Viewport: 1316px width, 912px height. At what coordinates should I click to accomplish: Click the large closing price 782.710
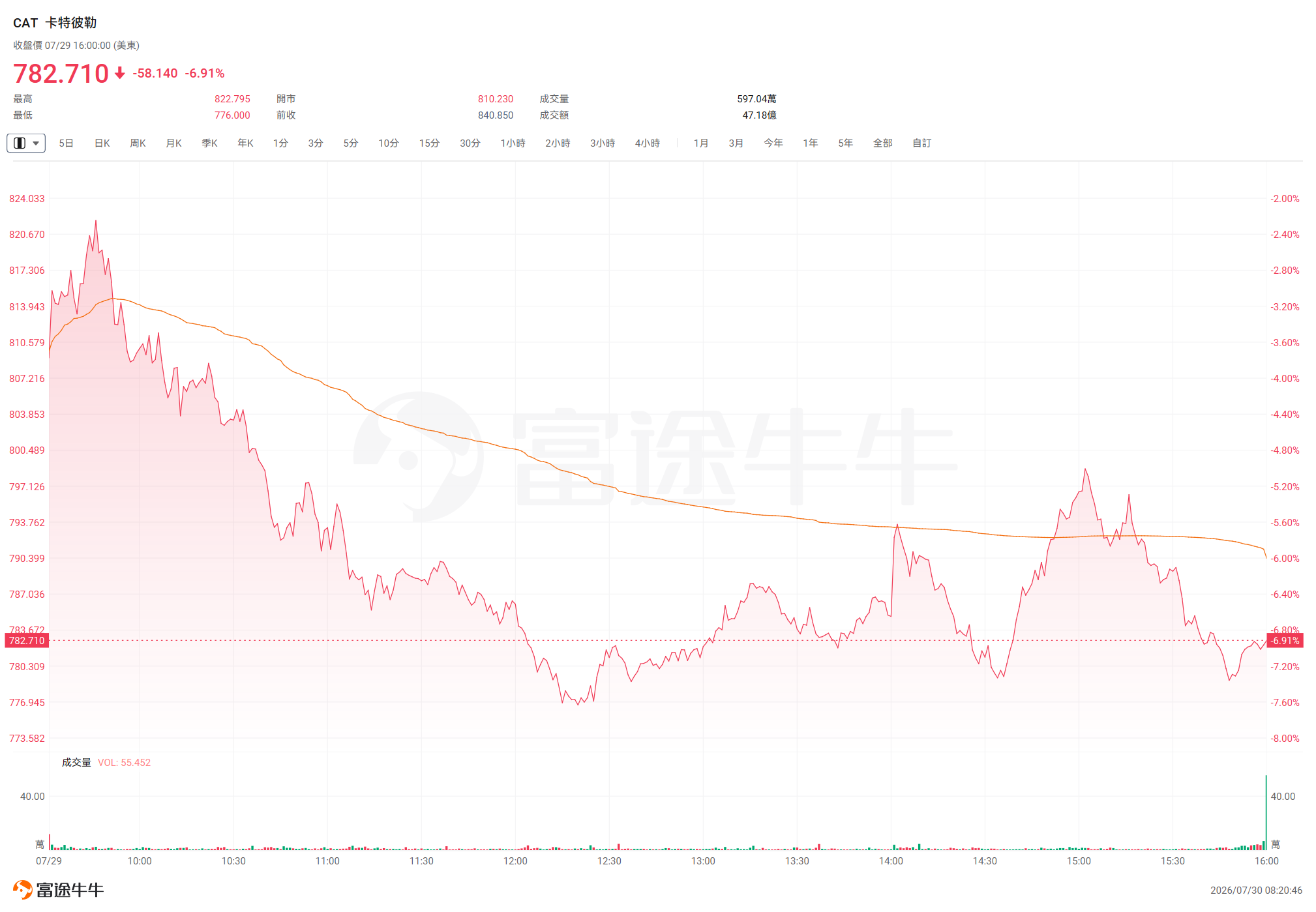click(61, 73)
